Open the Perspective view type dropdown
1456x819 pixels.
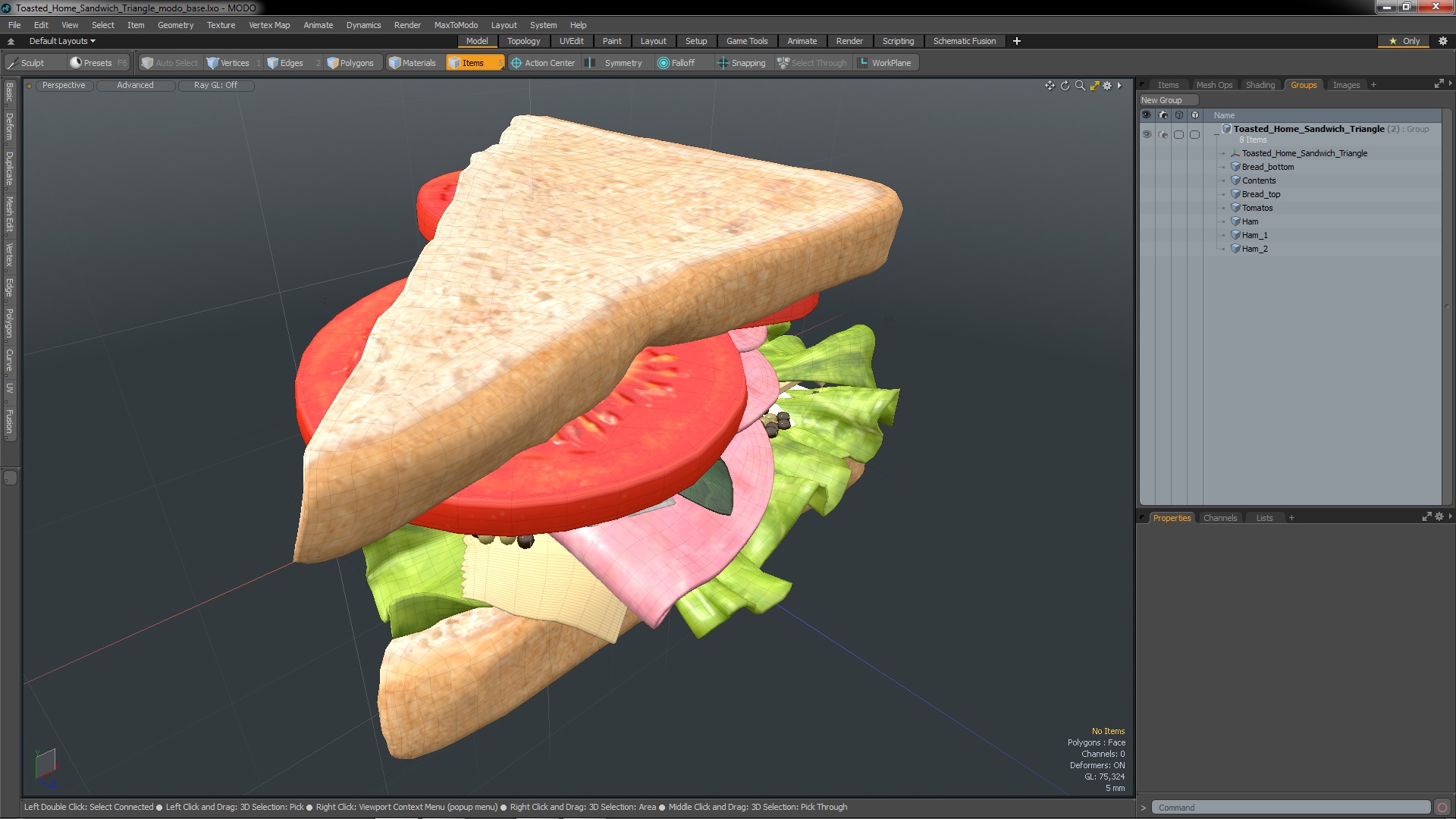pos(64,85)
